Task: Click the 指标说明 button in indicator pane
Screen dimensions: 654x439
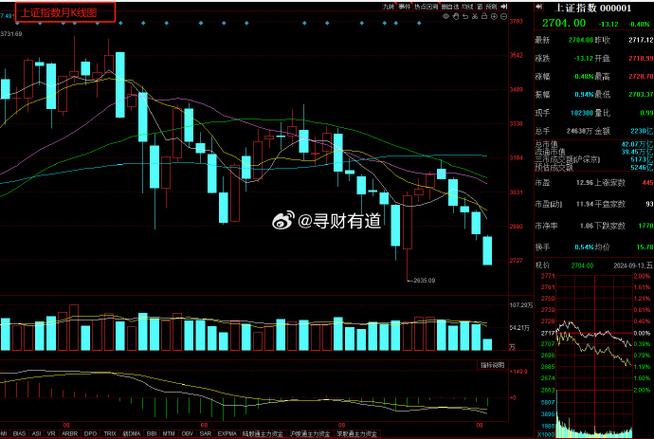Action: coord(492,365)
